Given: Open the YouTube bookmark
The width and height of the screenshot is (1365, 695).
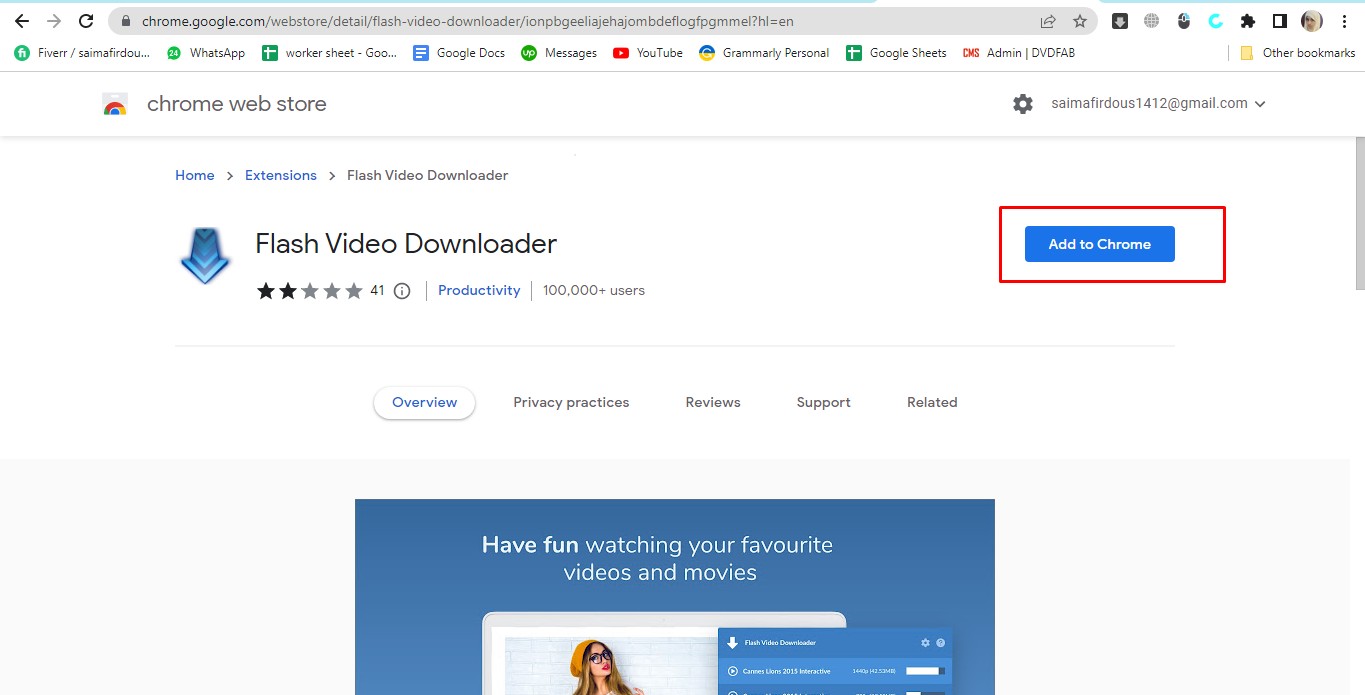Looking at the screenshot, I should coord(648,53).
